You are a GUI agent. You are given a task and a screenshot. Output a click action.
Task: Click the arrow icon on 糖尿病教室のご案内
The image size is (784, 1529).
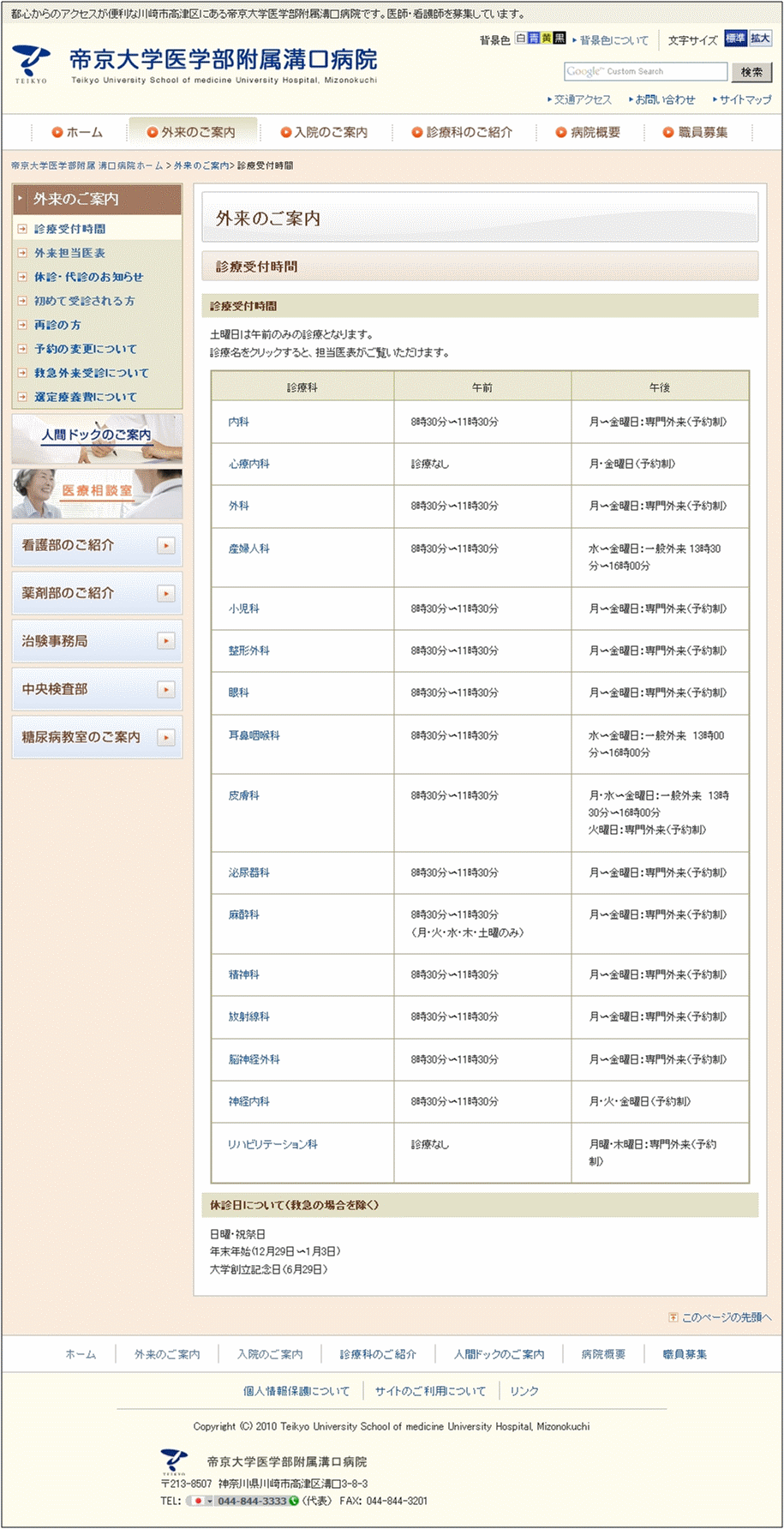166,738
